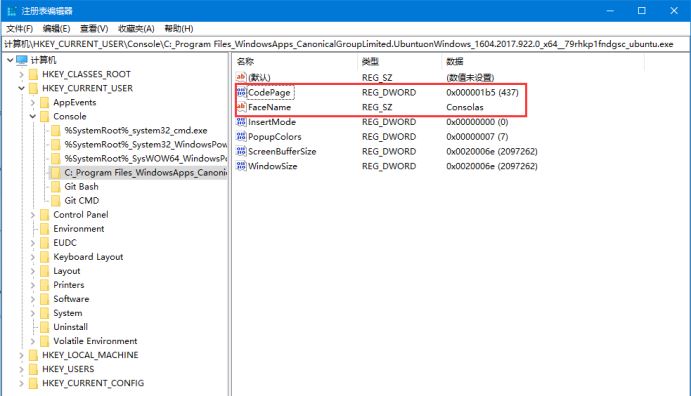The width and height of the screenshot is (691, 396).
Task: Click the Console folder icon
Action: 45,116
